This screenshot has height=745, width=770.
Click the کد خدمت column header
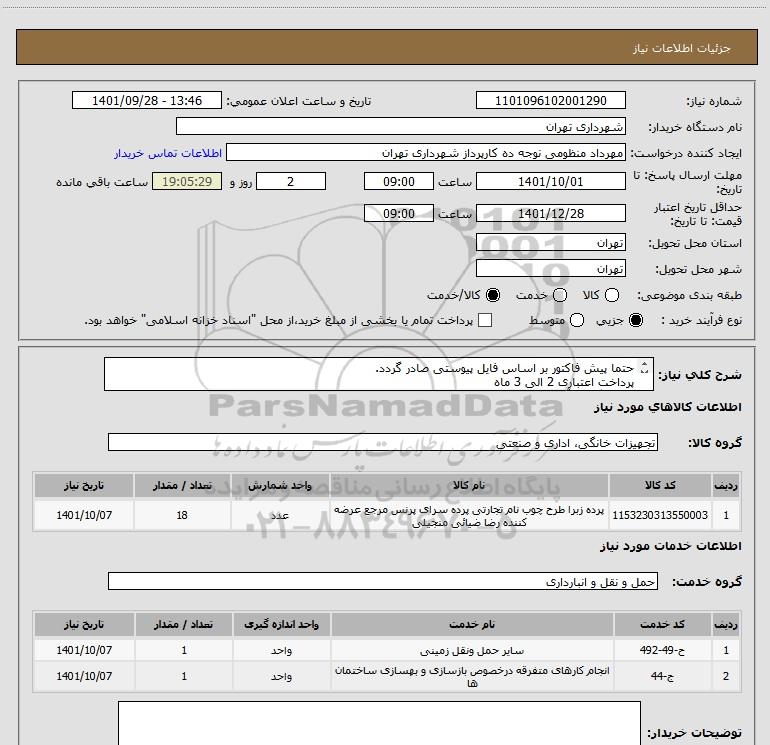(662, 624)
